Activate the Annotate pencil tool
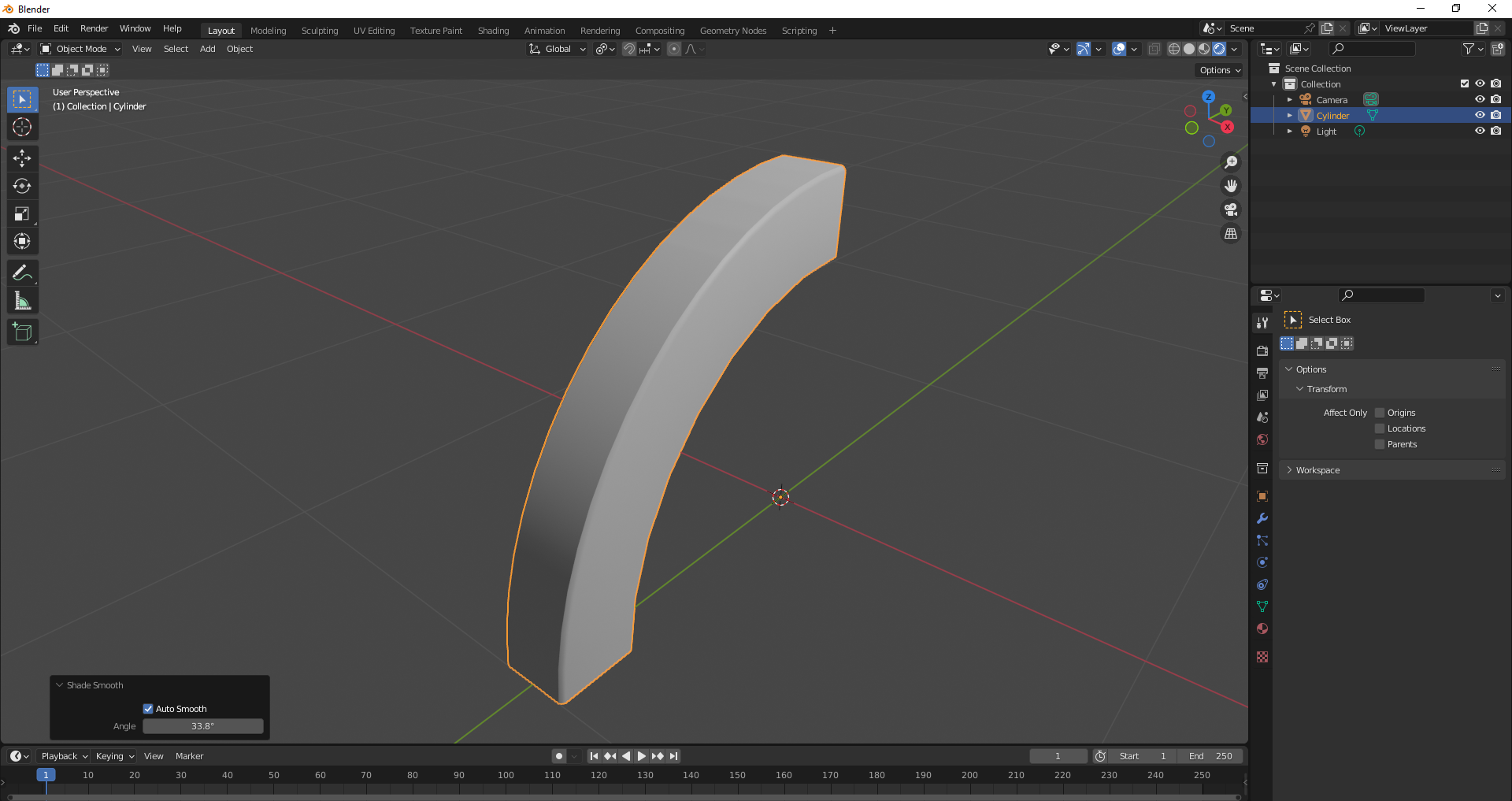The width and height of the screenshot is (1512, 801). click(x=22, y=273)
